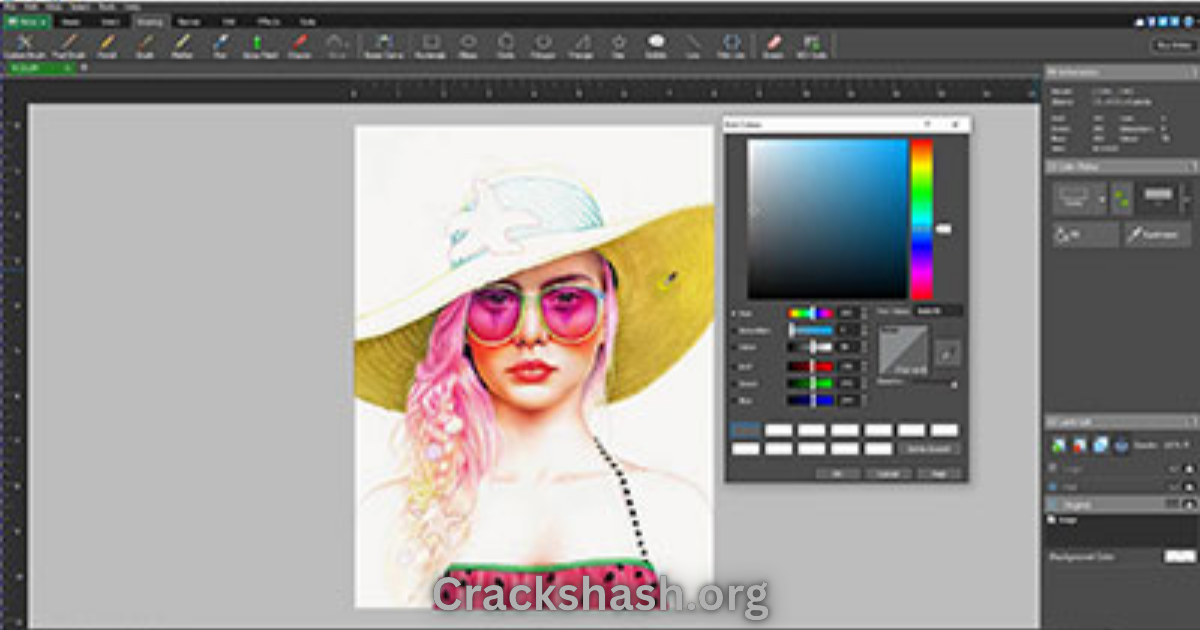Select the Pixel Brush tool
Screen dimensions: 1200x630
(x=69, y=46)
